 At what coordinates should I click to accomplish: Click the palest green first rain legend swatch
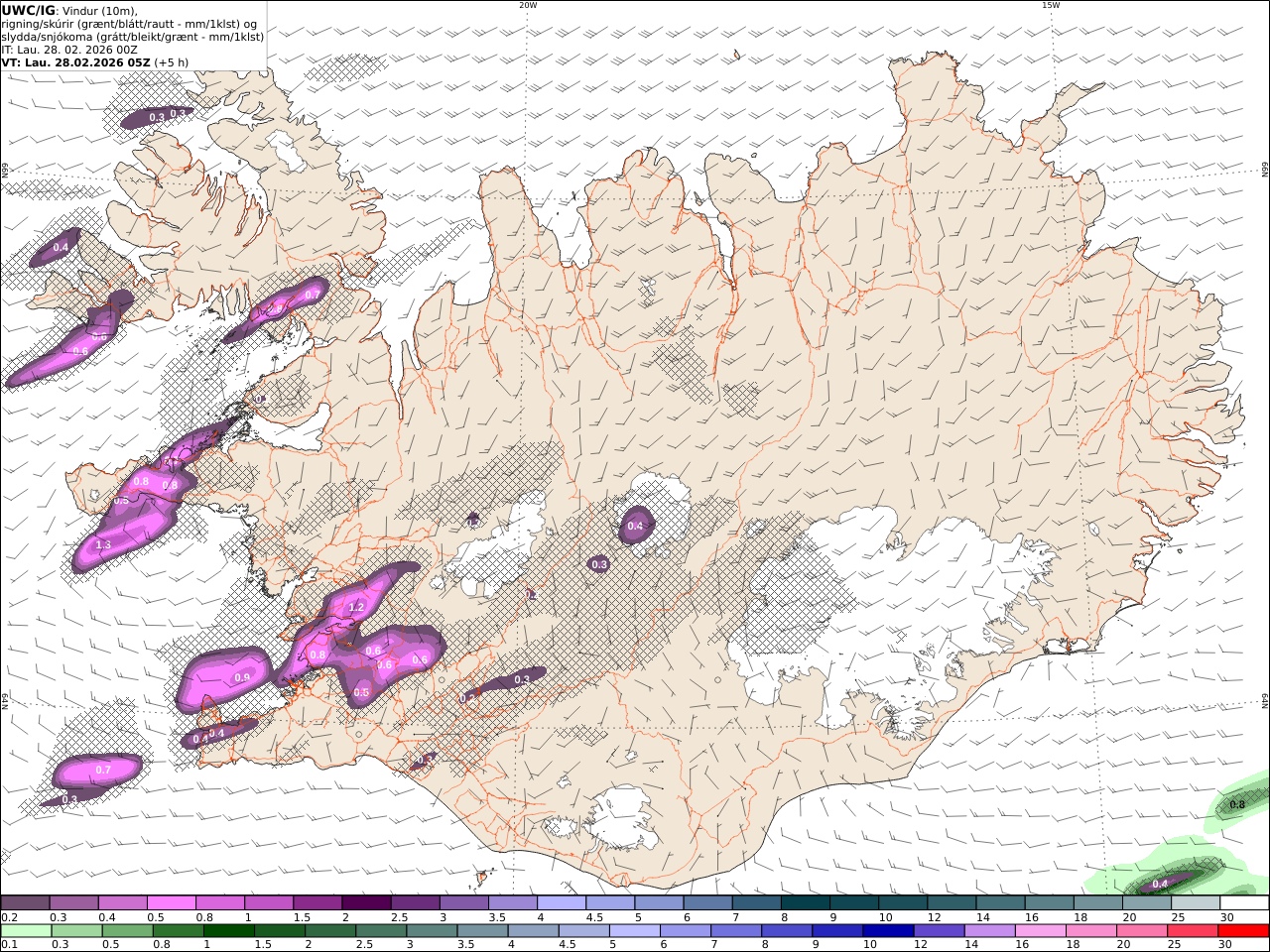pyautogui.click(x=26, y=931)
